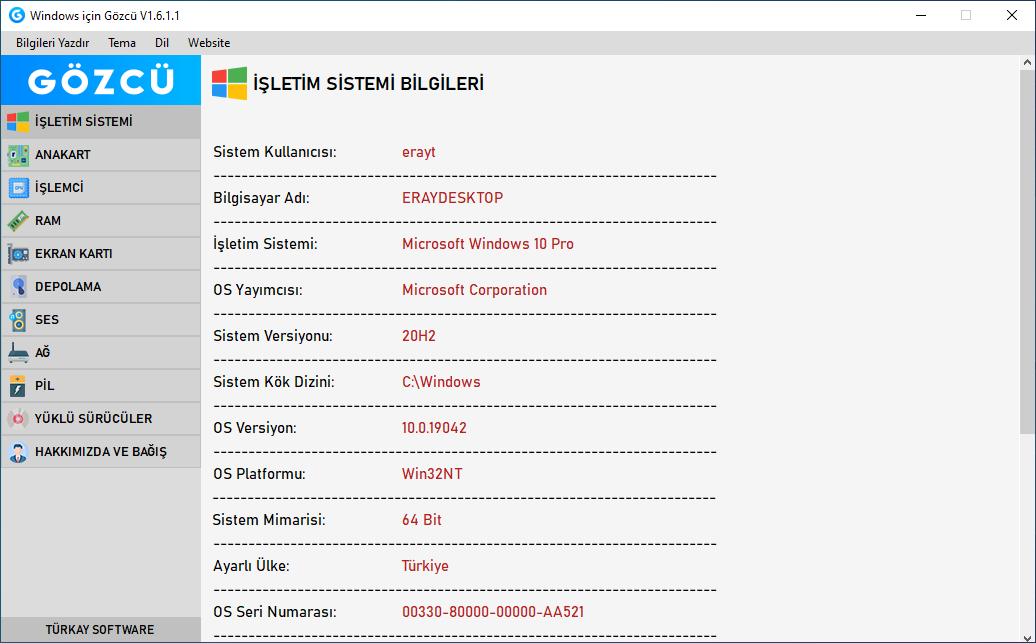Click the platform value Win32NT
This screenshot has width=1036, height=643.
[x=432, y=474]
